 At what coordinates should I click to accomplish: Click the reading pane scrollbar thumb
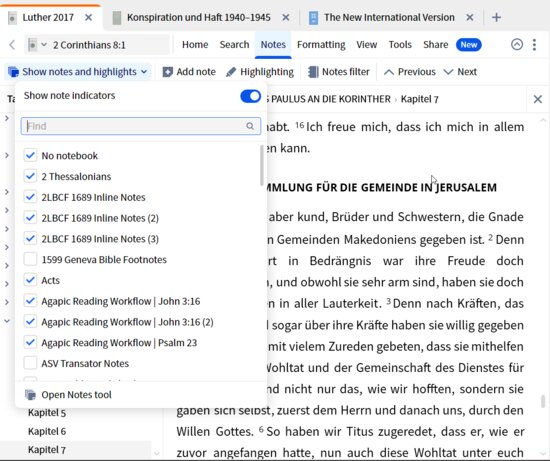[543, 402]
